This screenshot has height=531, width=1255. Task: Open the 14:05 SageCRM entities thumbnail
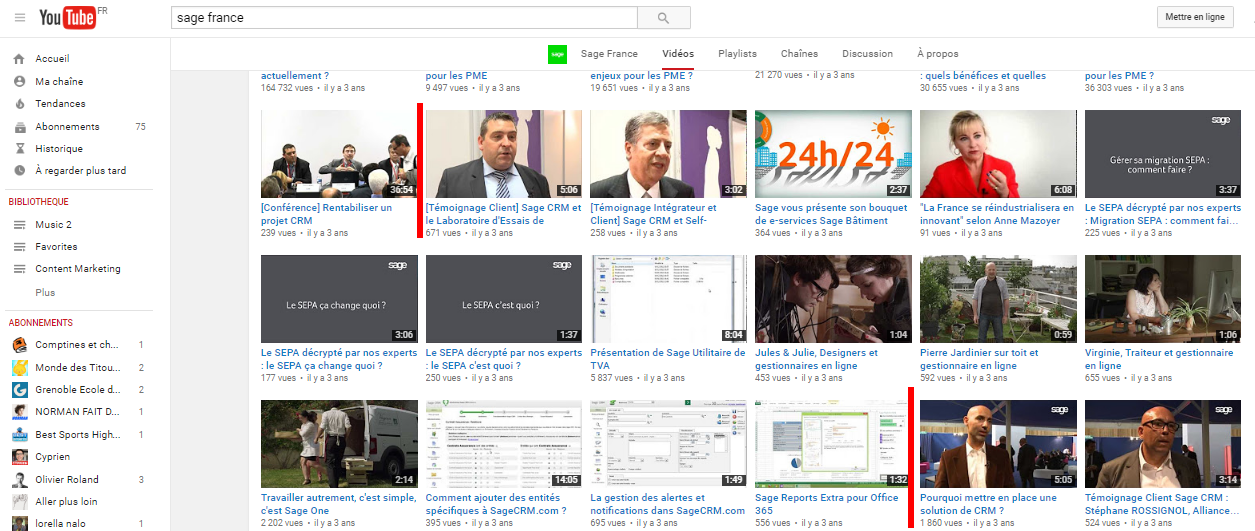[x=504, y=444]
